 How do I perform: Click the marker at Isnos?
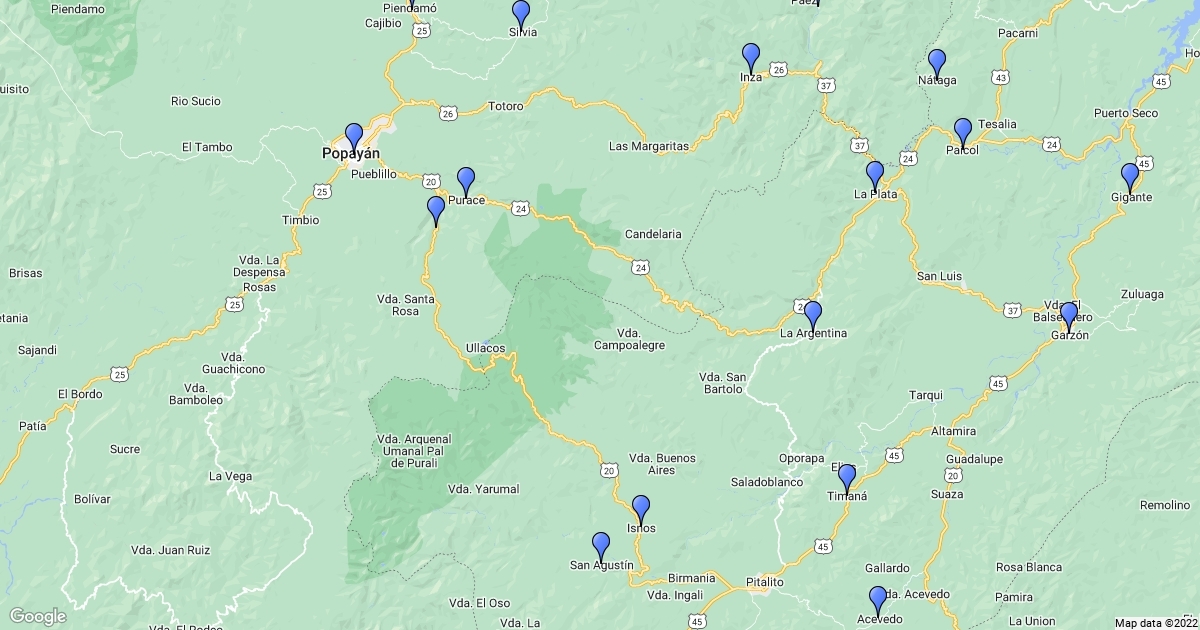[x=641, y=510]
